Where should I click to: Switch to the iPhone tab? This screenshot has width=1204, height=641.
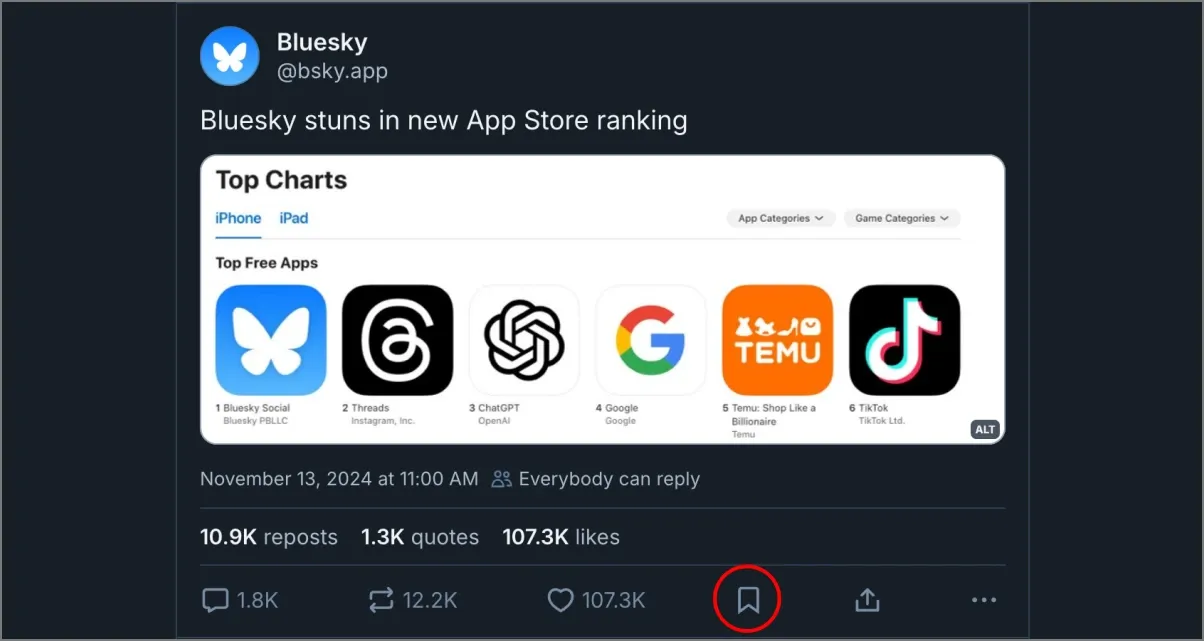[x=238, y=218]
